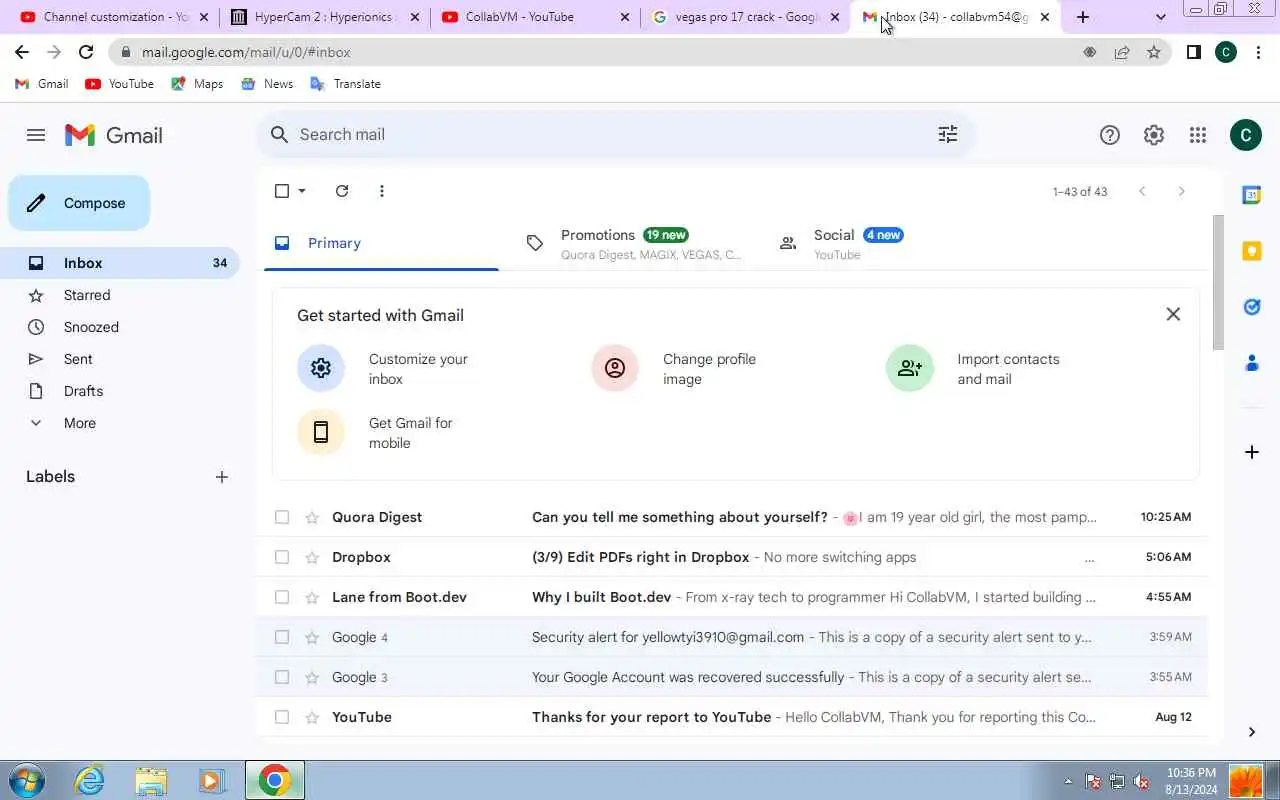Reload the page in Chrome
This screenshot has width=1280, height=800.
86,52
